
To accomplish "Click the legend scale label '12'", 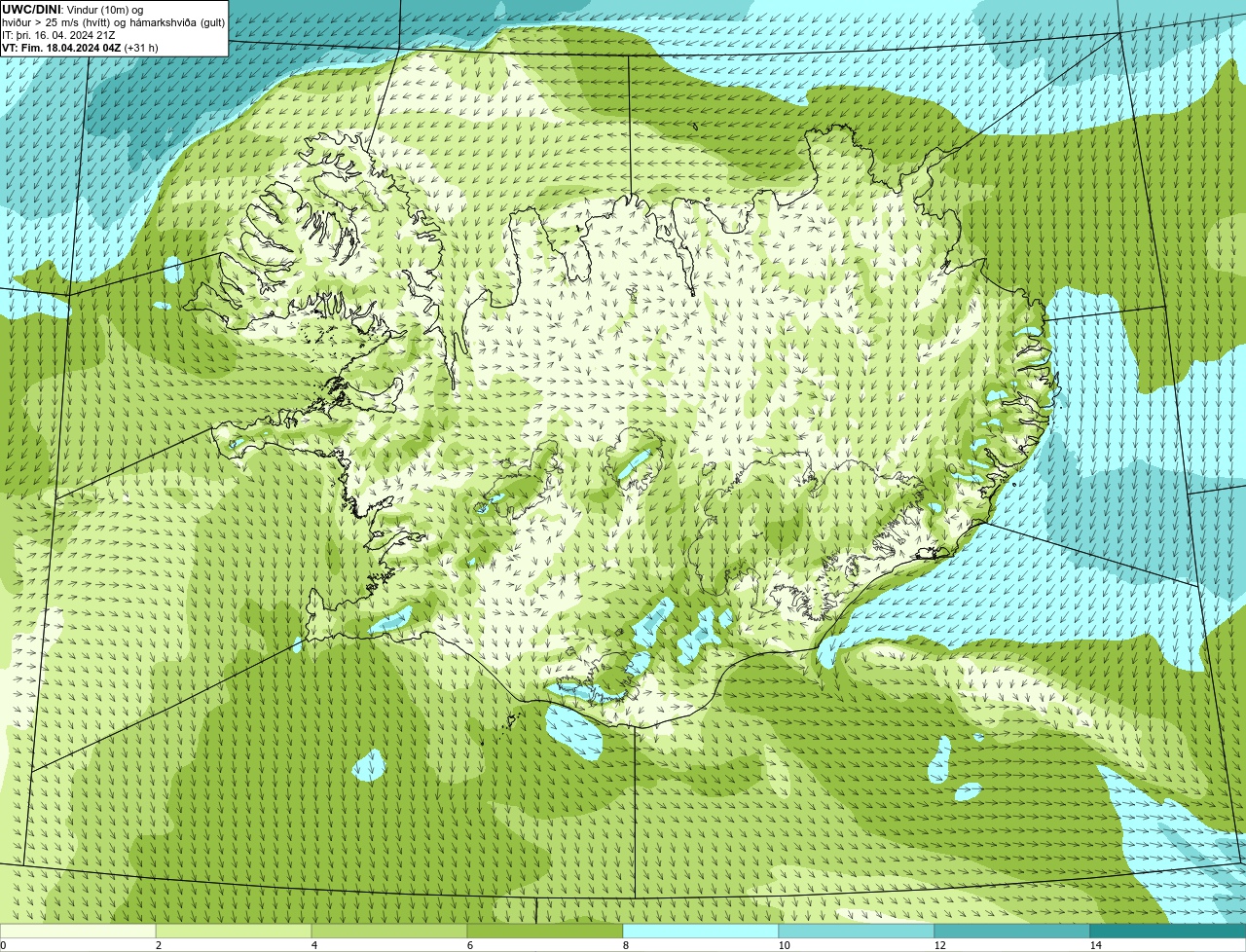I will point(940,945).
